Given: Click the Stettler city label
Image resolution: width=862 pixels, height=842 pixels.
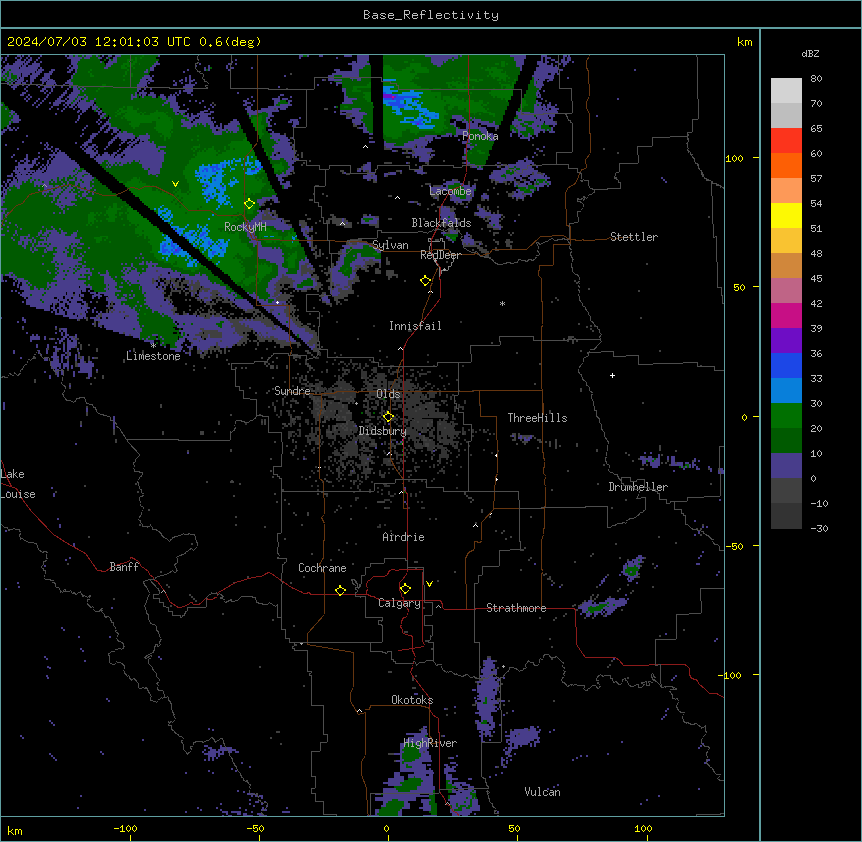Looking at the screenshot, I should point(634,237).
